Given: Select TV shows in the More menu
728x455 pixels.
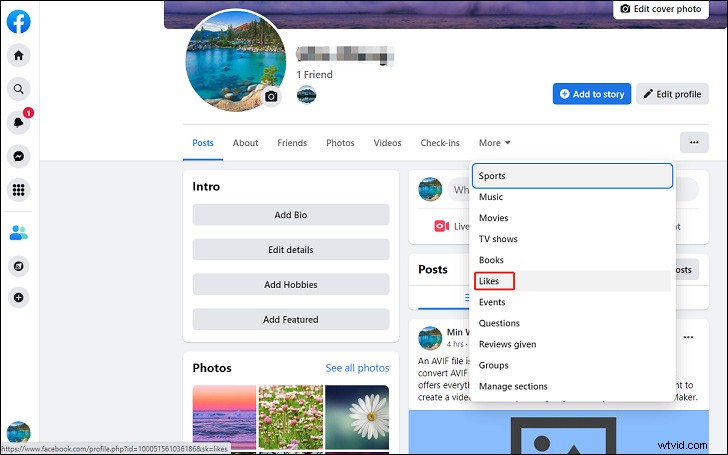Looking at the screenshot, I should point(572,239).
